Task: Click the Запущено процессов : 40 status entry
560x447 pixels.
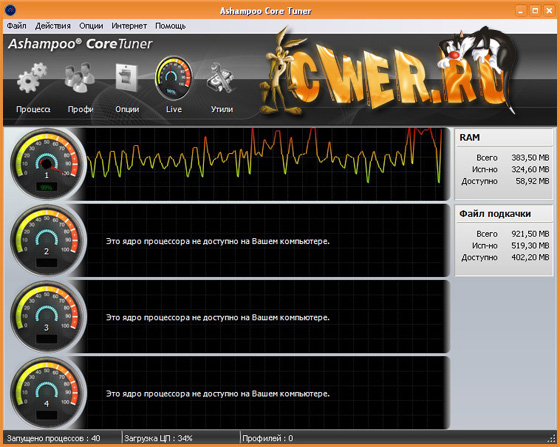Action: (54, 438)
